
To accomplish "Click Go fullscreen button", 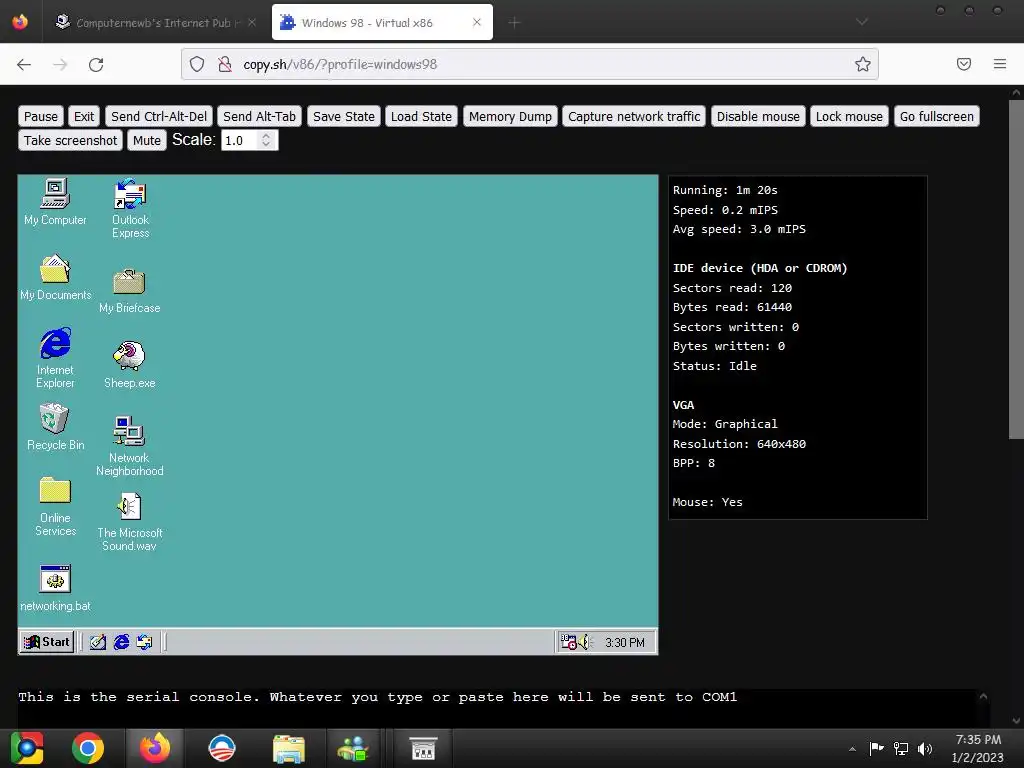I will [936, 116].
